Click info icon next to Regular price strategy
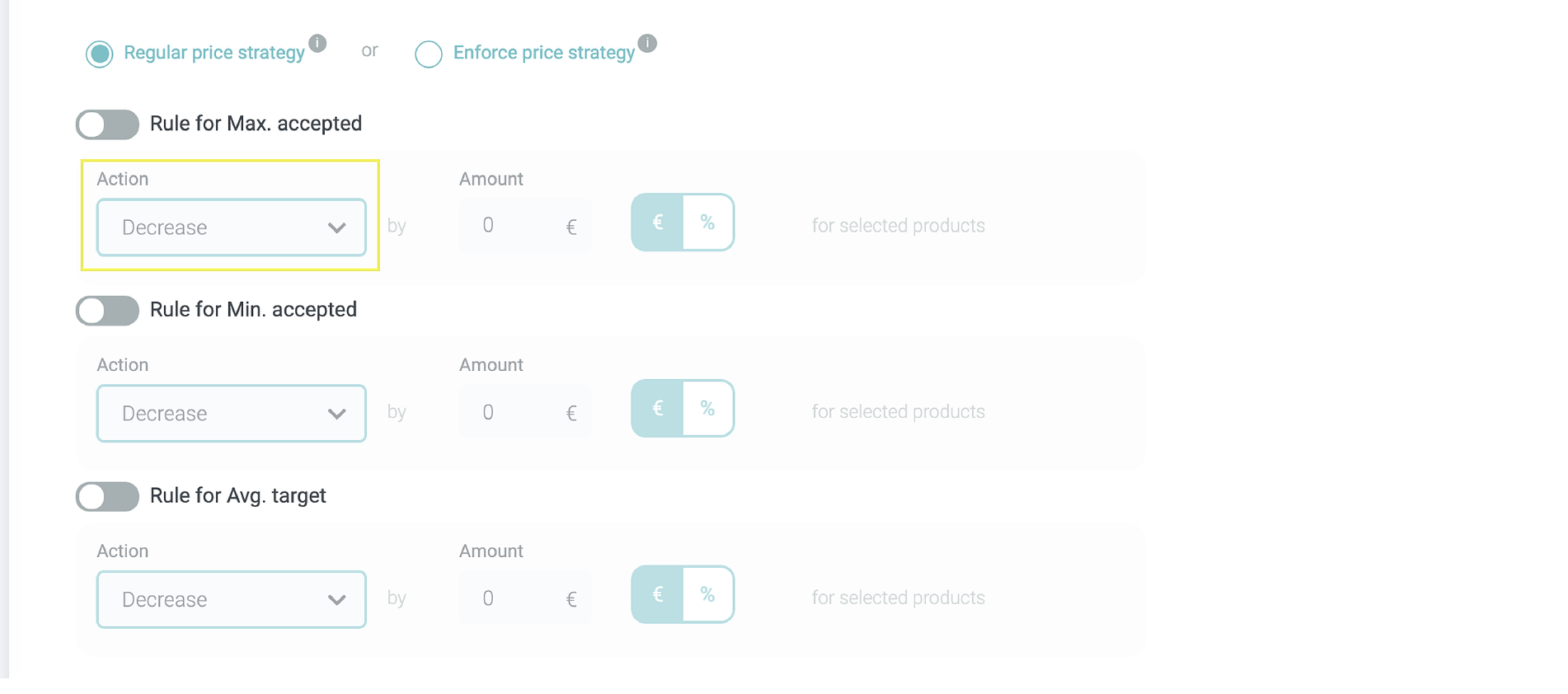 coord(317,43)
